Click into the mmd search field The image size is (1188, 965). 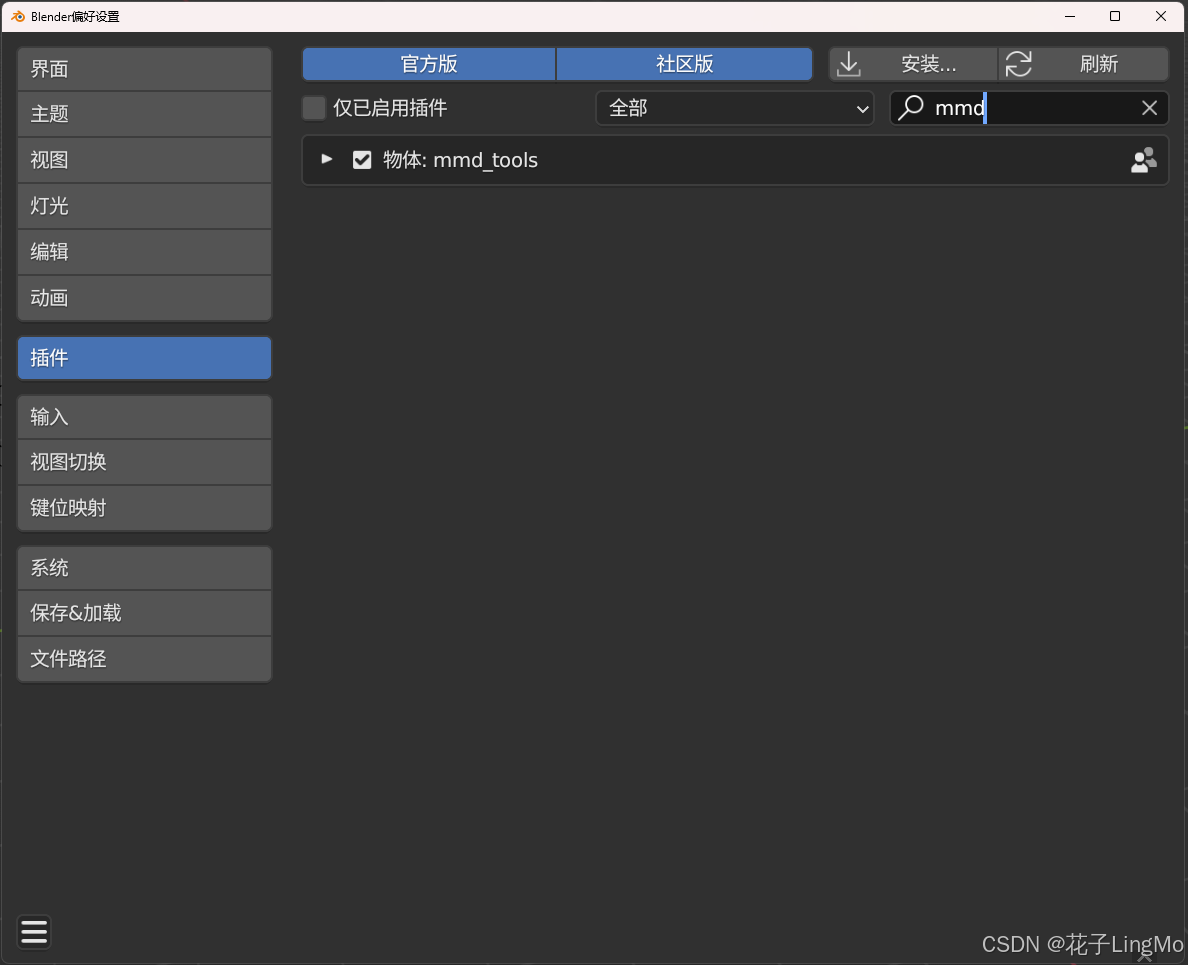pos(1030,108)
